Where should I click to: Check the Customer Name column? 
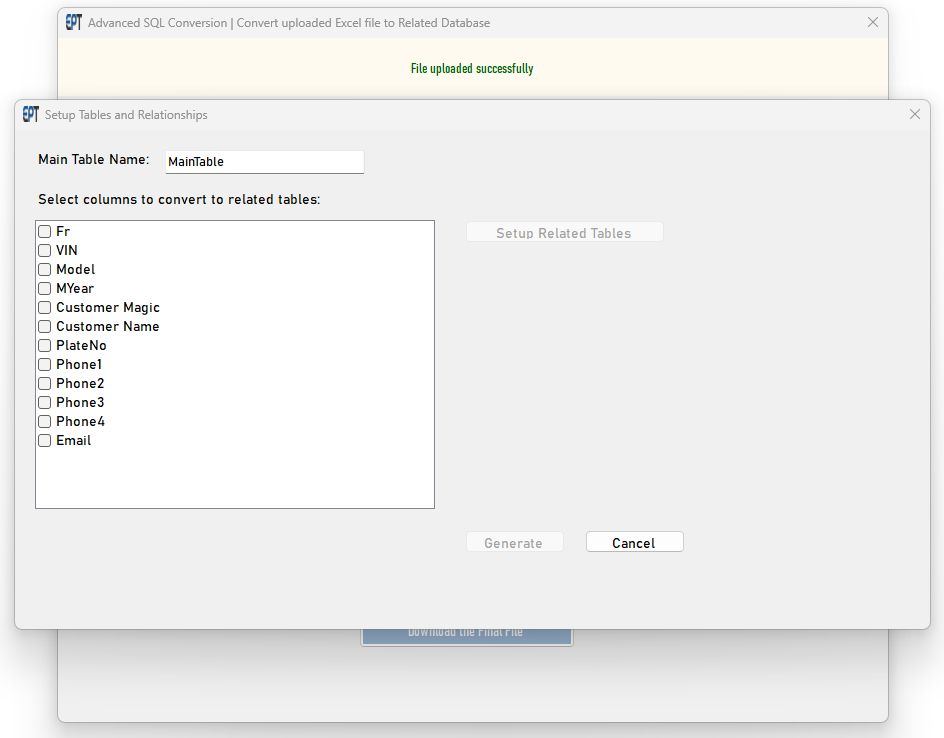pyautogui.click(x=45, y=327)
